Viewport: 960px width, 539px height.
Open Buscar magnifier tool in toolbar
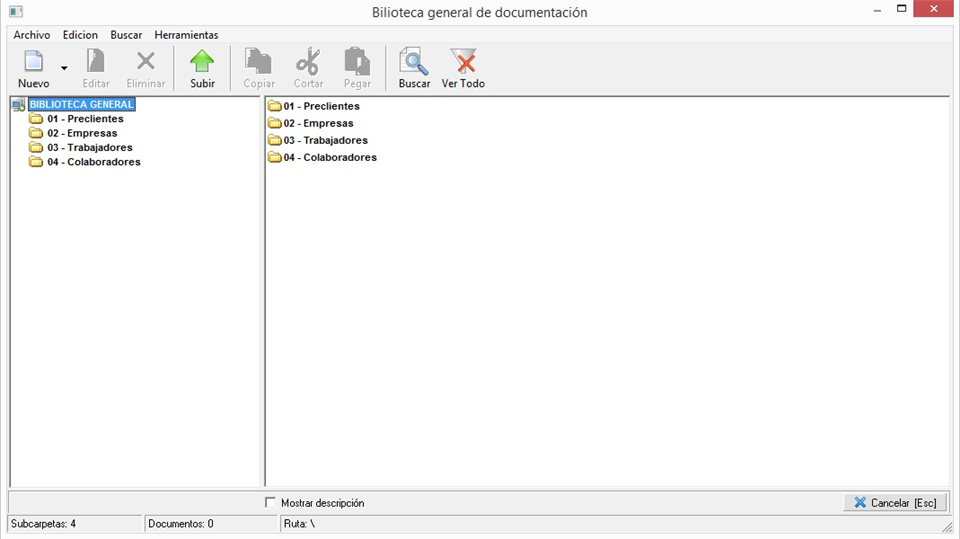414,62
